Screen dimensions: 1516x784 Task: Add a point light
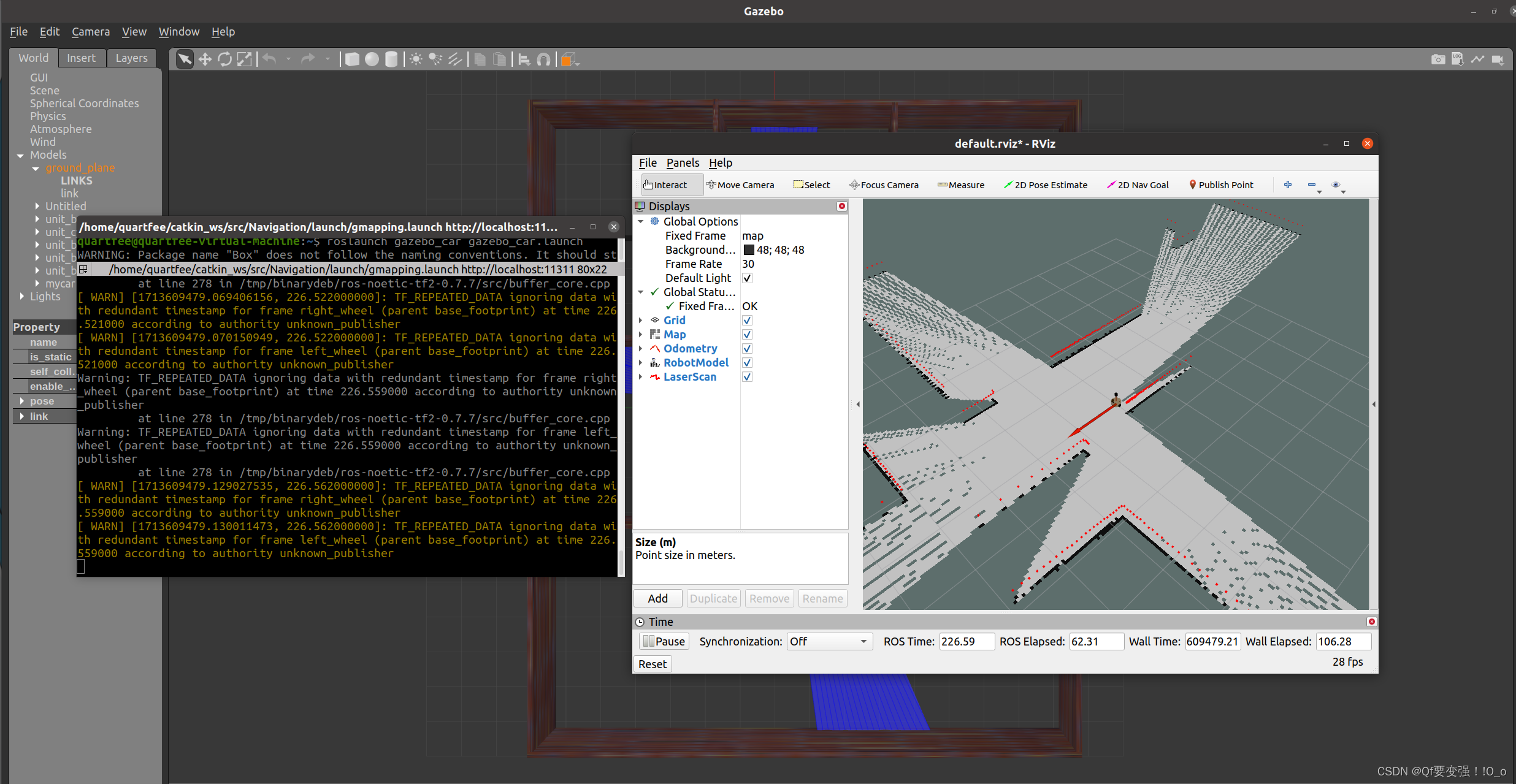point(416,59)
